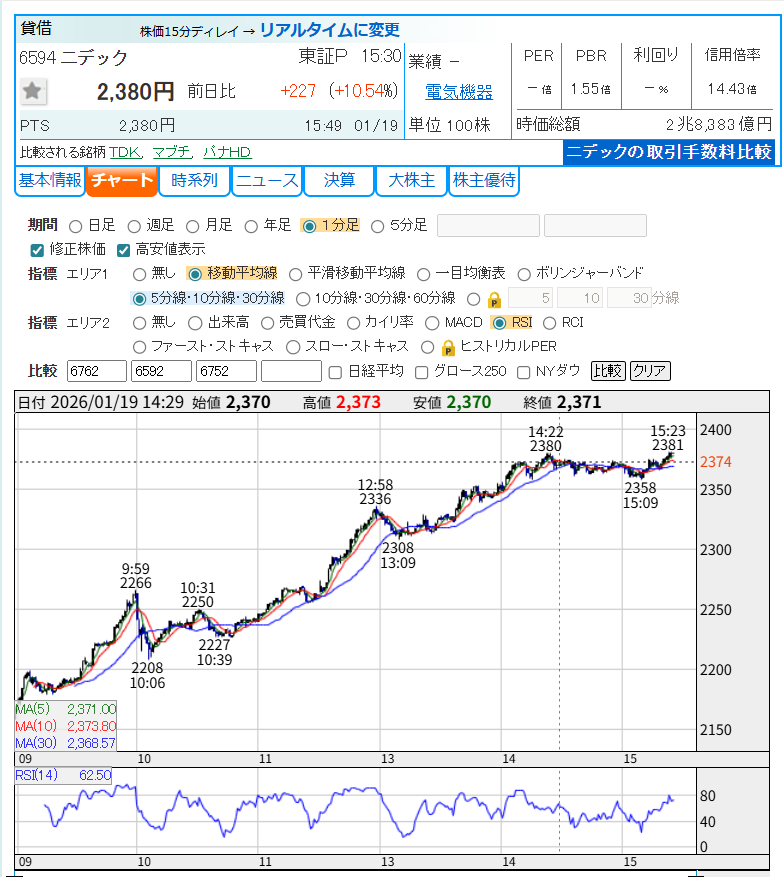The image size is (784, 877).
Task: Focus the comparison field containing 6592
Action: (162, 371)
